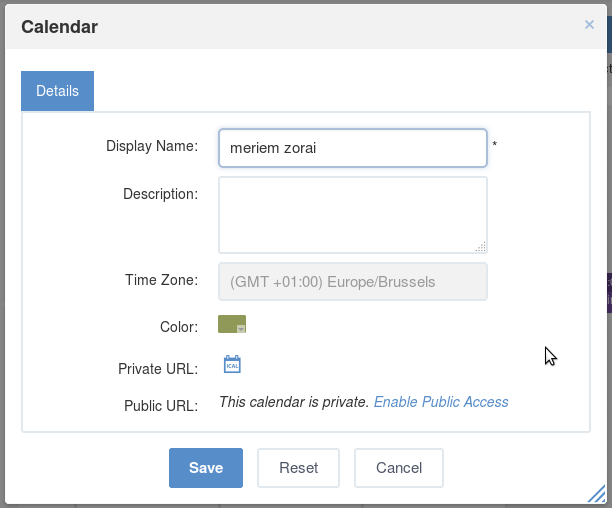Reset the calendar form

pyautogui.click(x=298, y=468)
